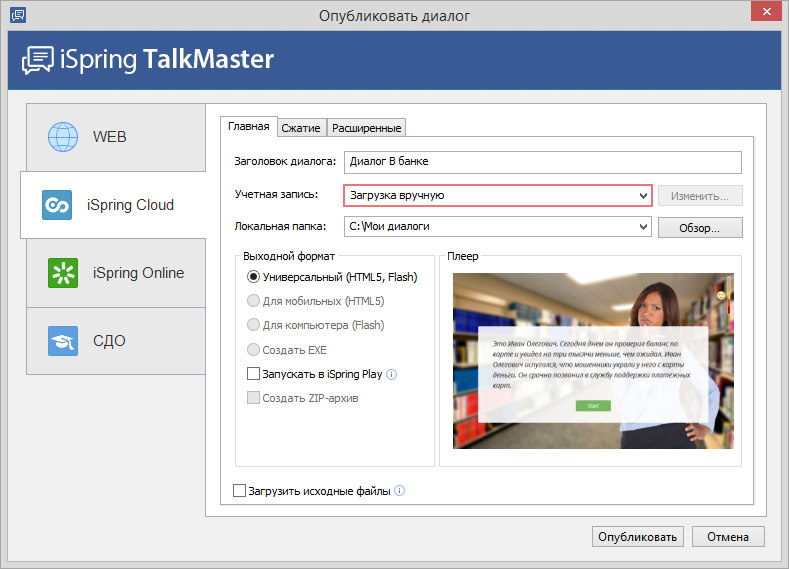Select the Универсальный (HTML5, Flash) radio button

[x=253, y=277]
